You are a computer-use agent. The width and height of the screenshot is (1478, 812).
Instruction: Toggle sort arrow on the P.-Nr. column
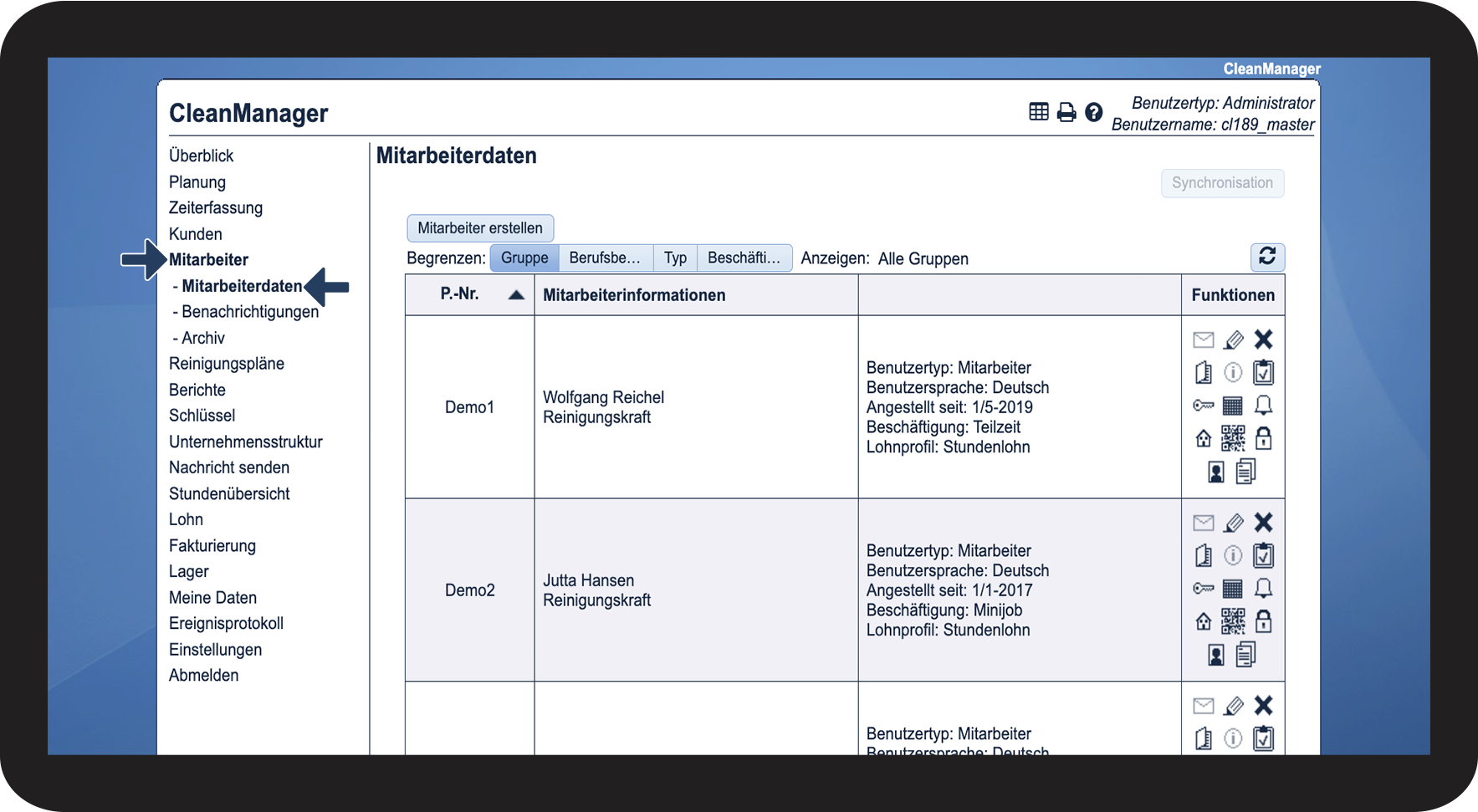[516, 294]
